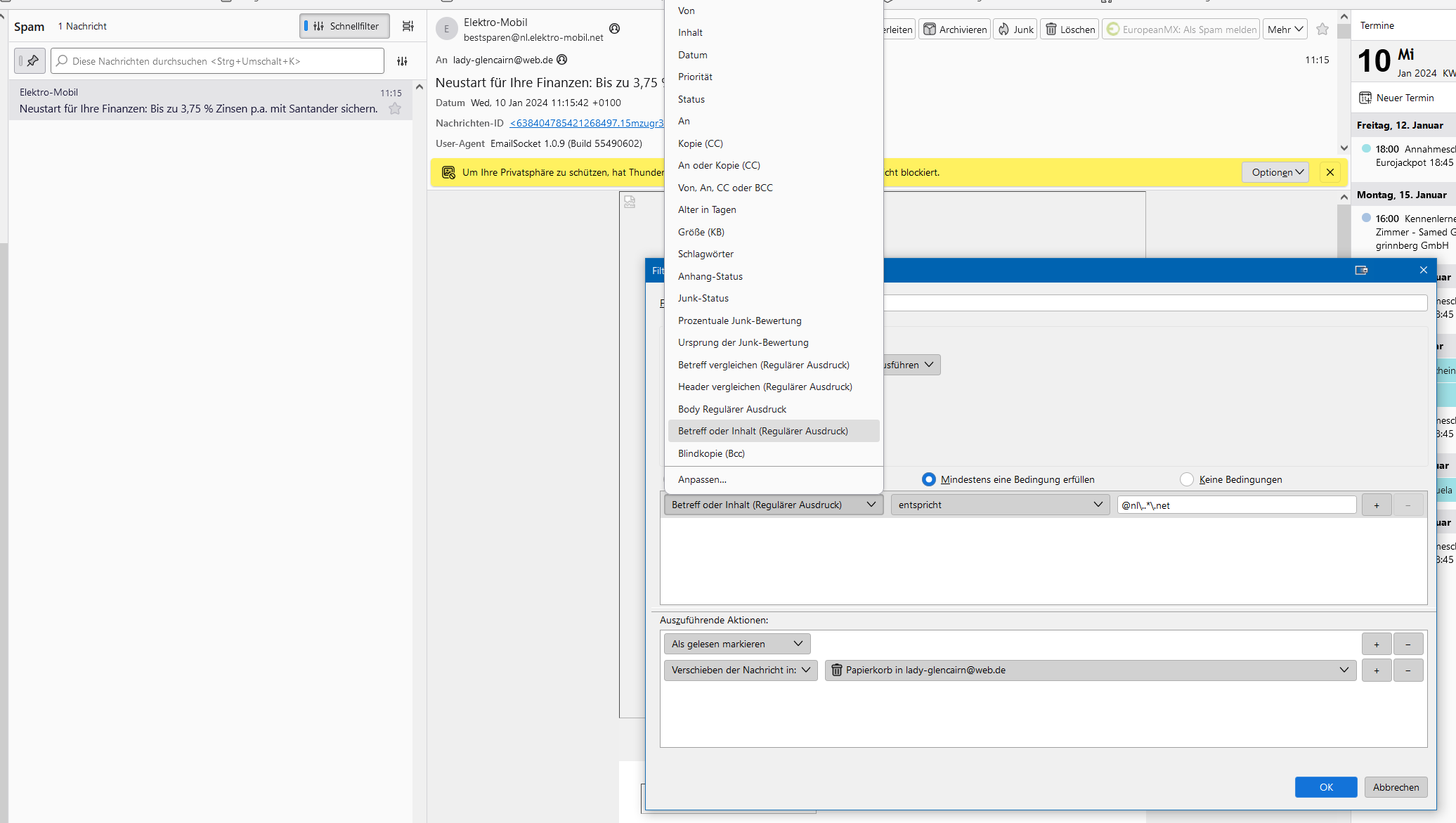Click the star icon in message header
The image size is (1456, 823).
pos(1322,29)
